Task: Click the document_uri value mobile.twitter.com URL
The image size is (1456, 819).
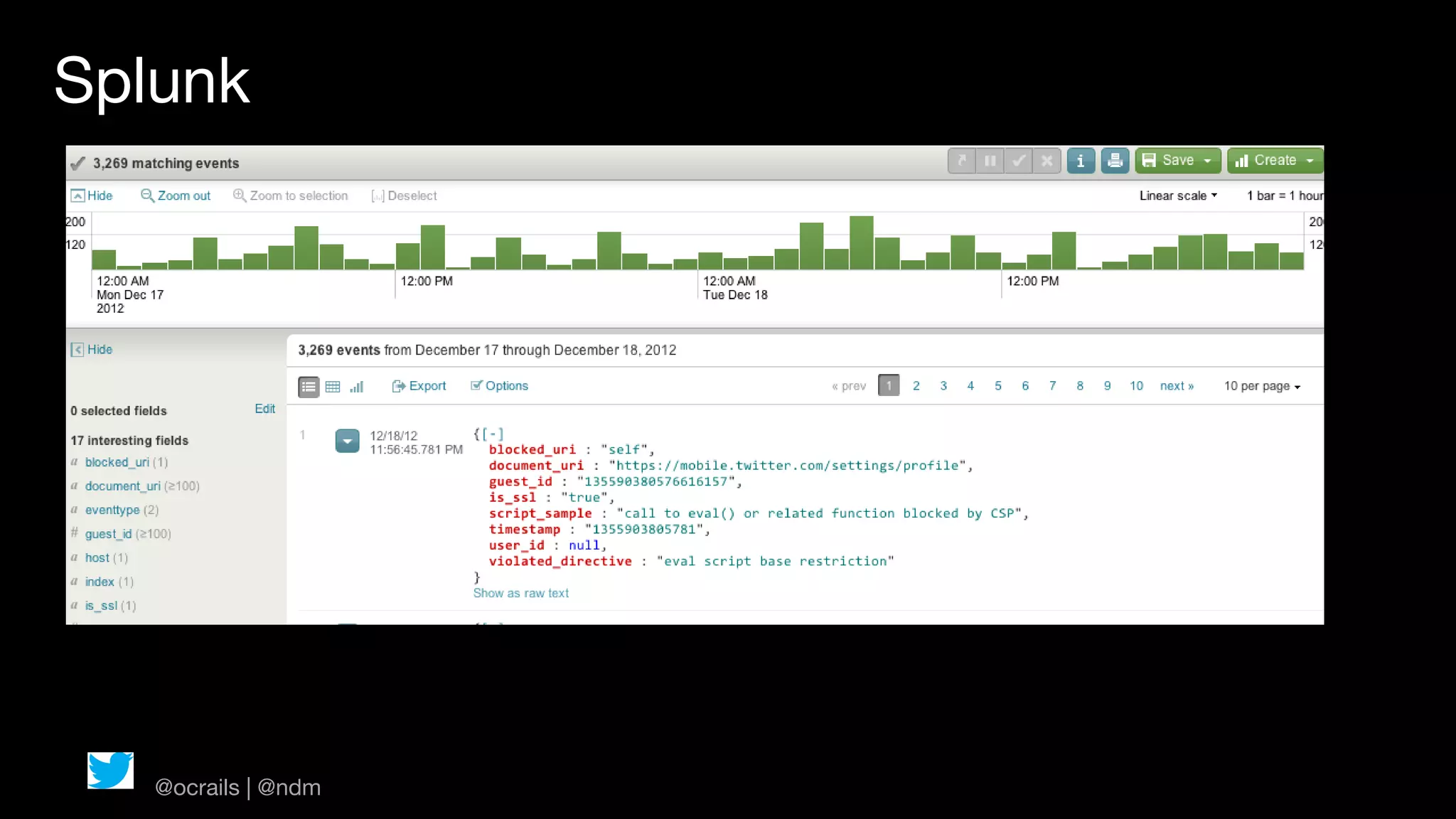Action: point(787,466)
